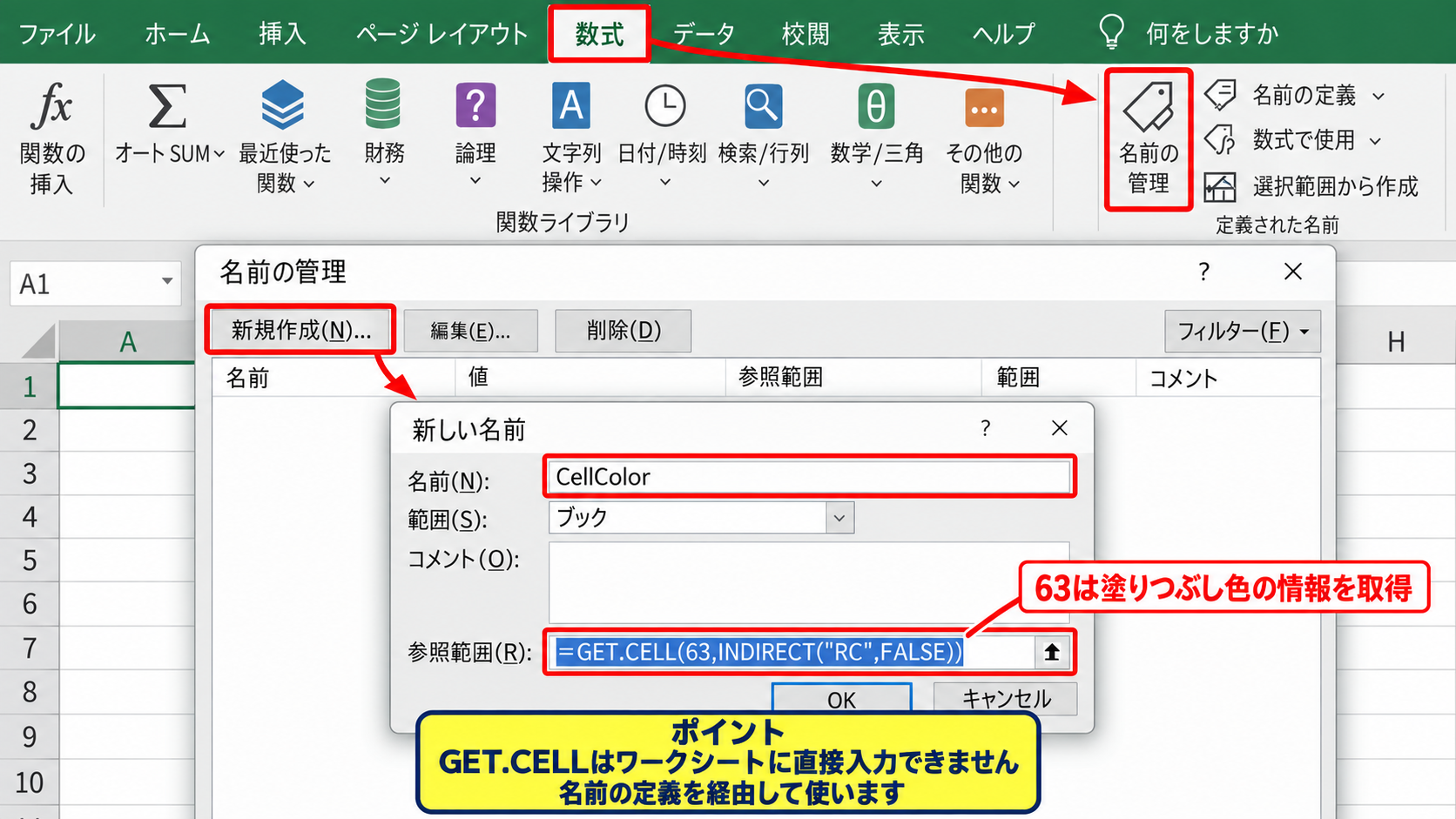Open the ファイル tab
The width and height of the screenshot is (1456, 819).
tap(57, 34)
